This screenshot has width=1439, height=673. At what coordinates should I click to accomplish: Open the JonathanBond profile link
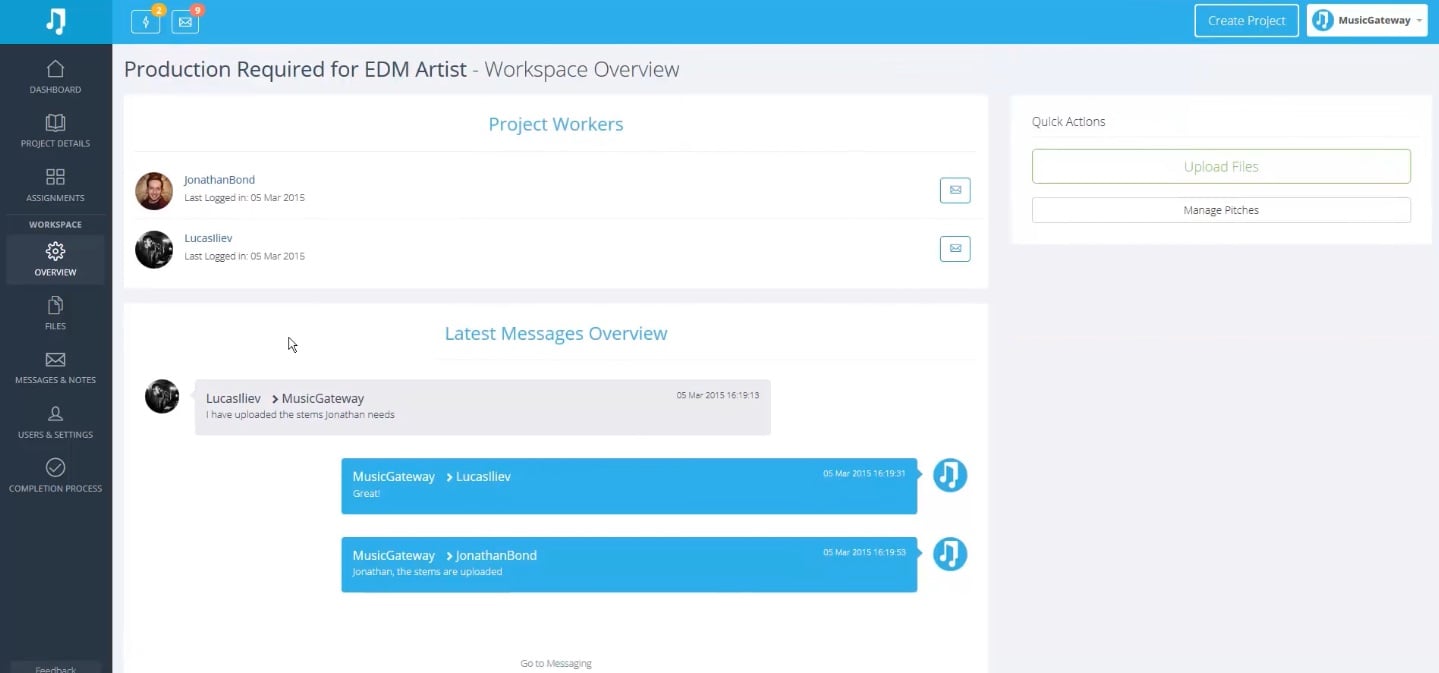tap(219, 180)
